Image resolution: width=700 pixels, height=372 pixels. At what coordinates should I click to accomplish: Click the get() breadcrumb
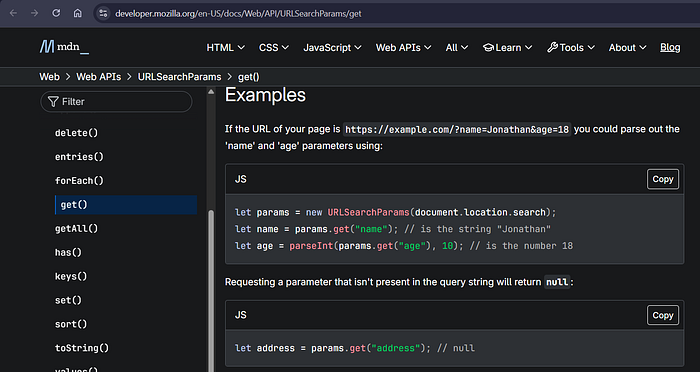coord(249,77)
